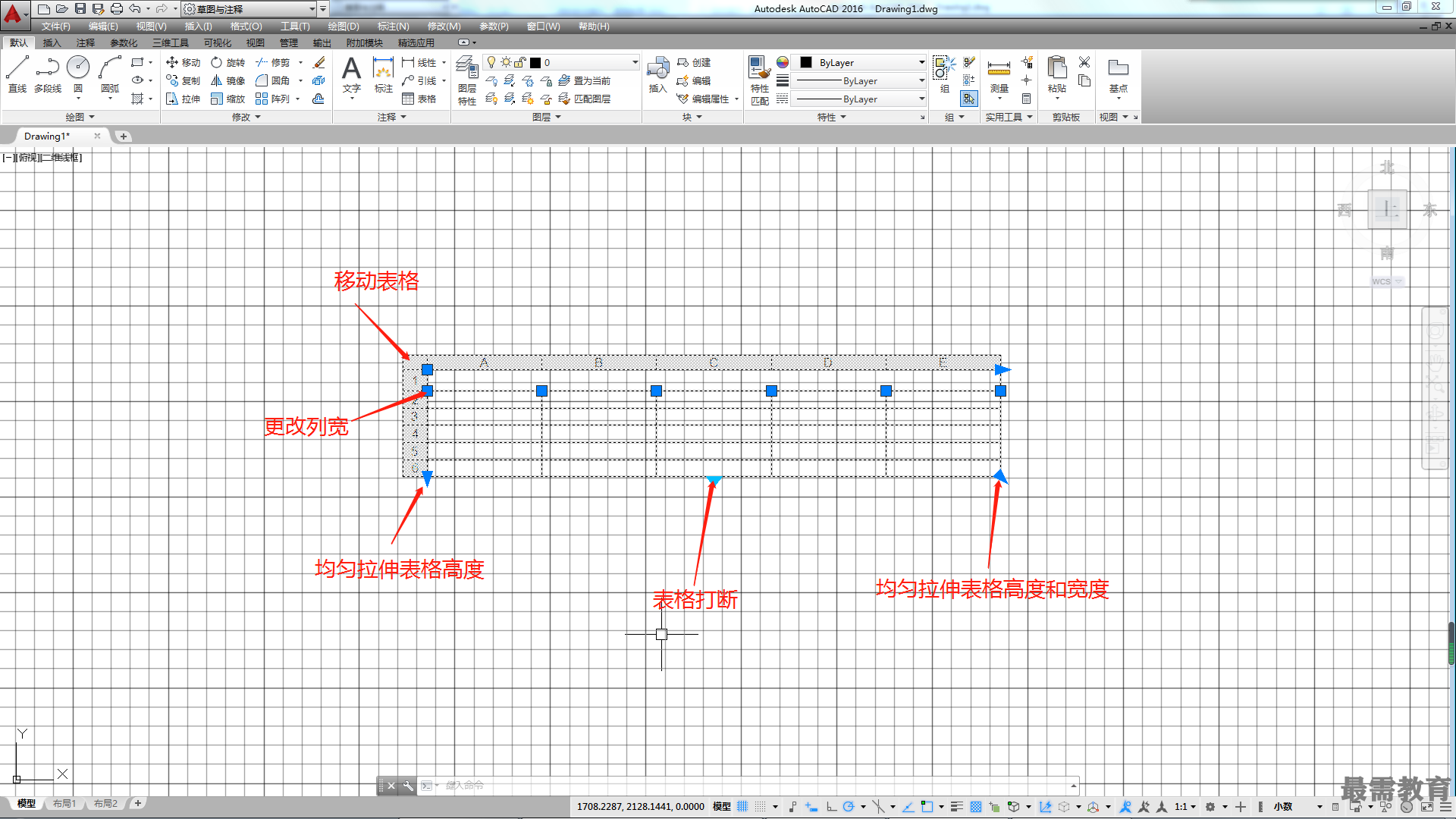
Task: Toggle 2D object snap in status bar
Action: tap(927, 807)
